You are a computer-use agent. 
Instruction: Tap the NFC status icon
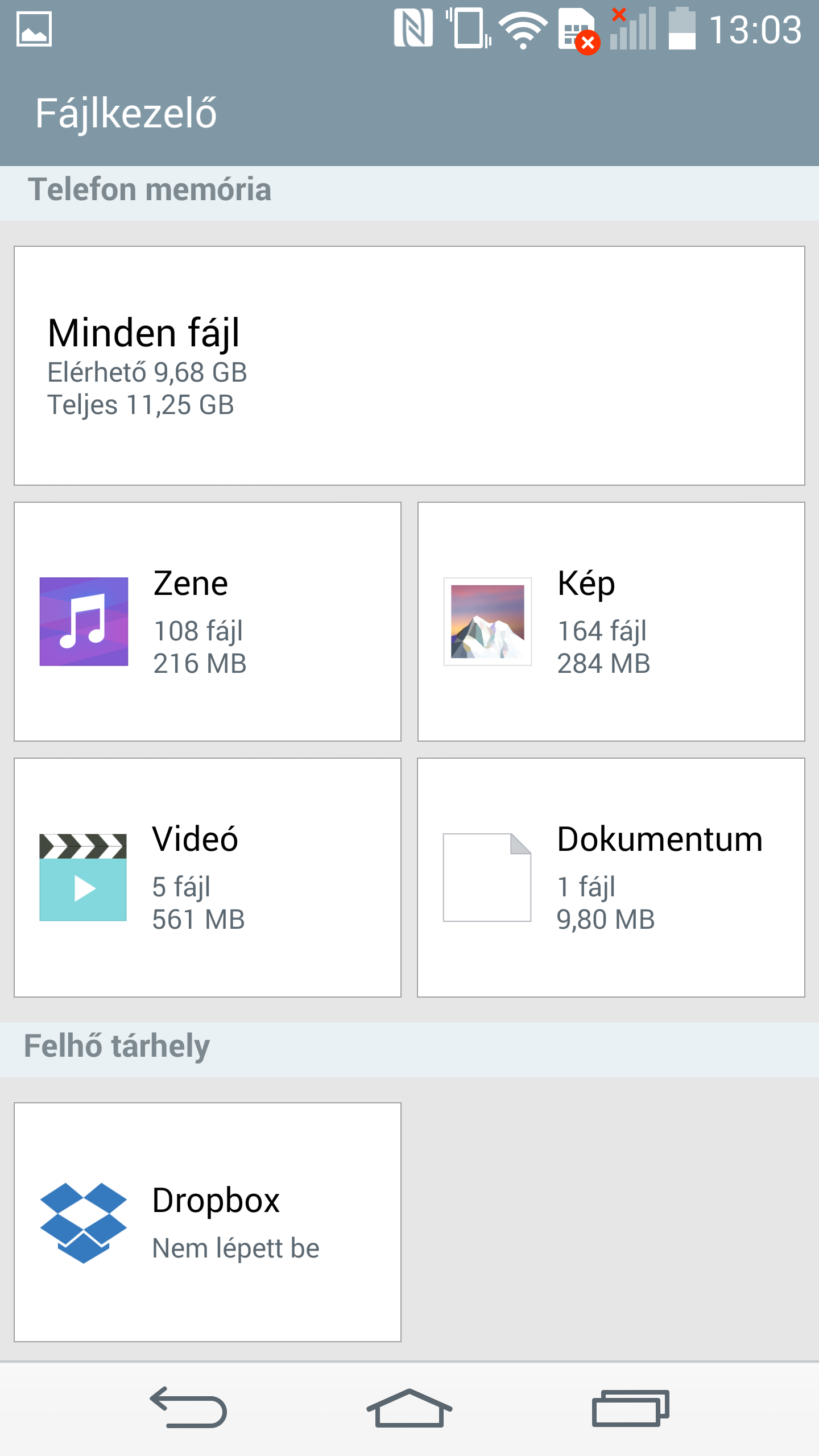click(x=413, y=29)
